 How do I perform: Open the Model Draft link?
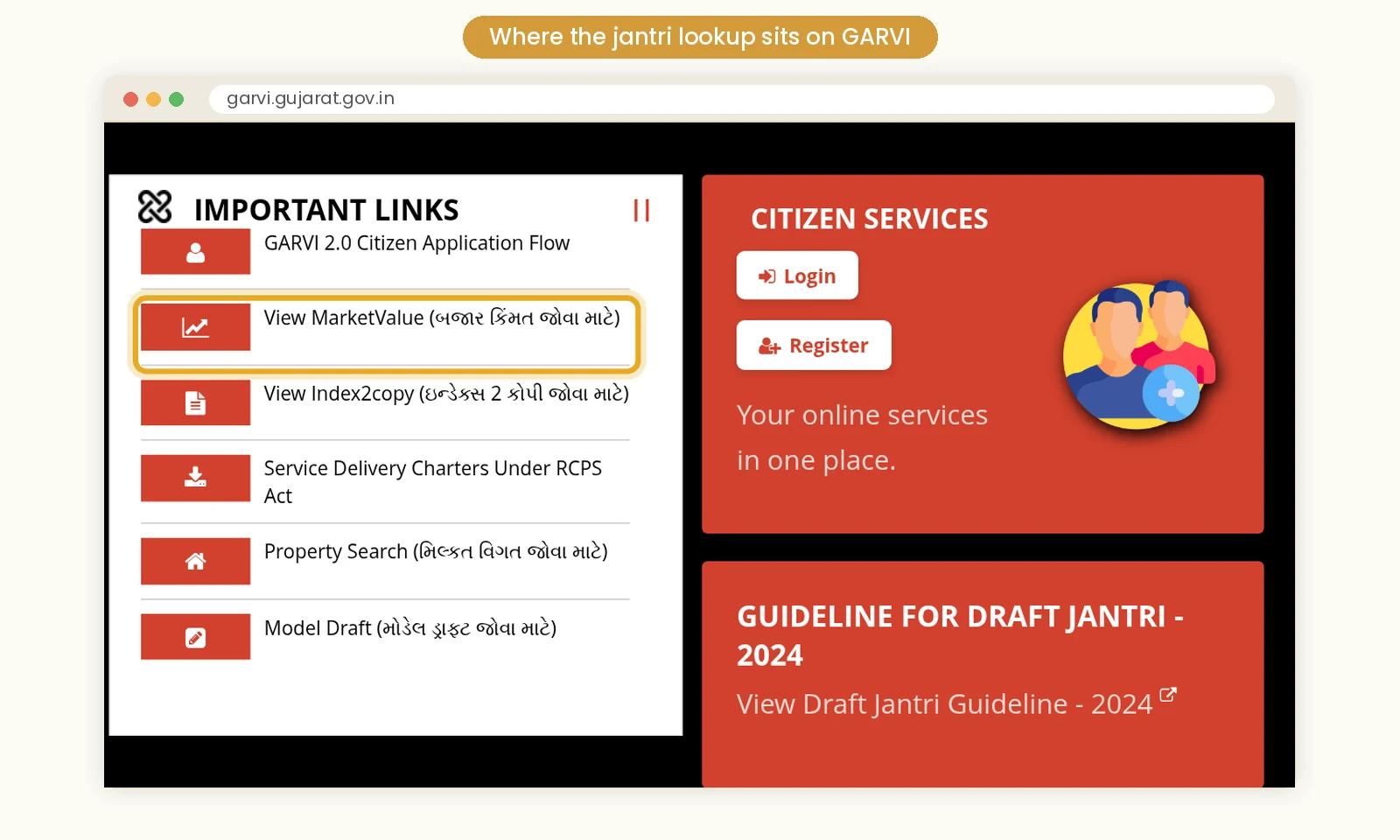[410, 628]
